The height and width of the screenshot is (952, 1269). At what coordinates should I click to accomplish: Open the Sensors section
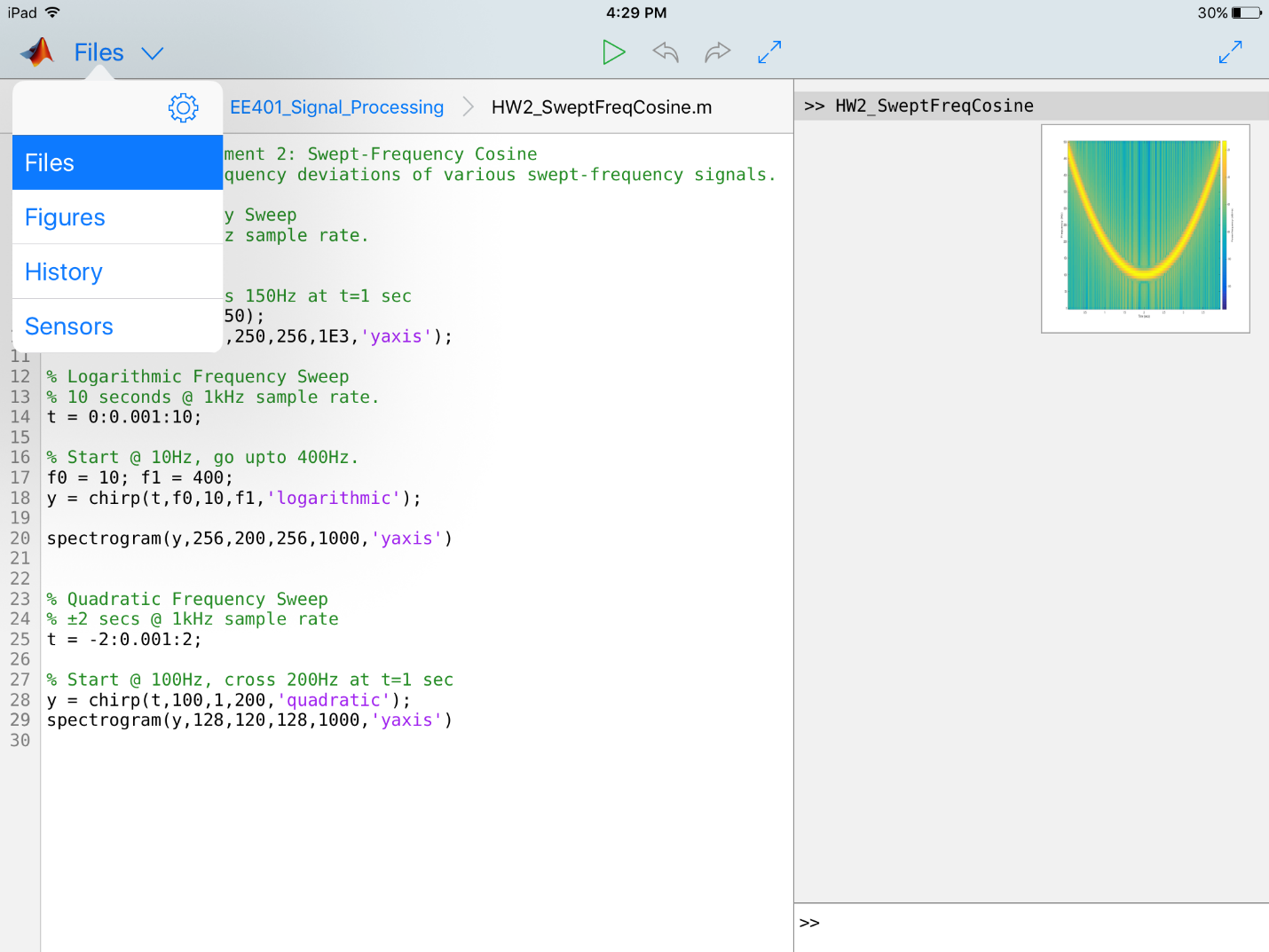point(117,327)
